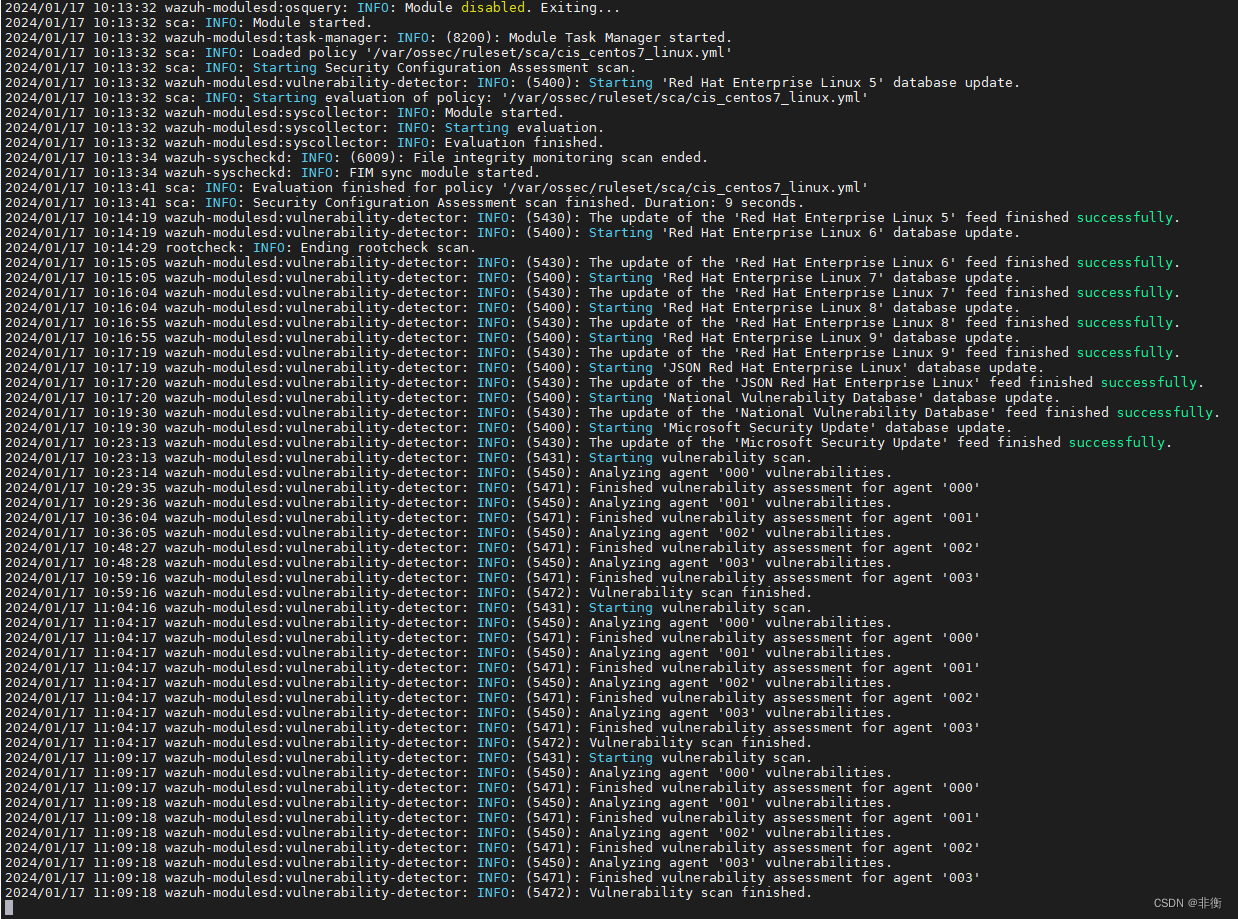Select the 10:23:14 'Analyzing agent 000' line
This screenshot has width=1238, height=919.
pos(448,473)
